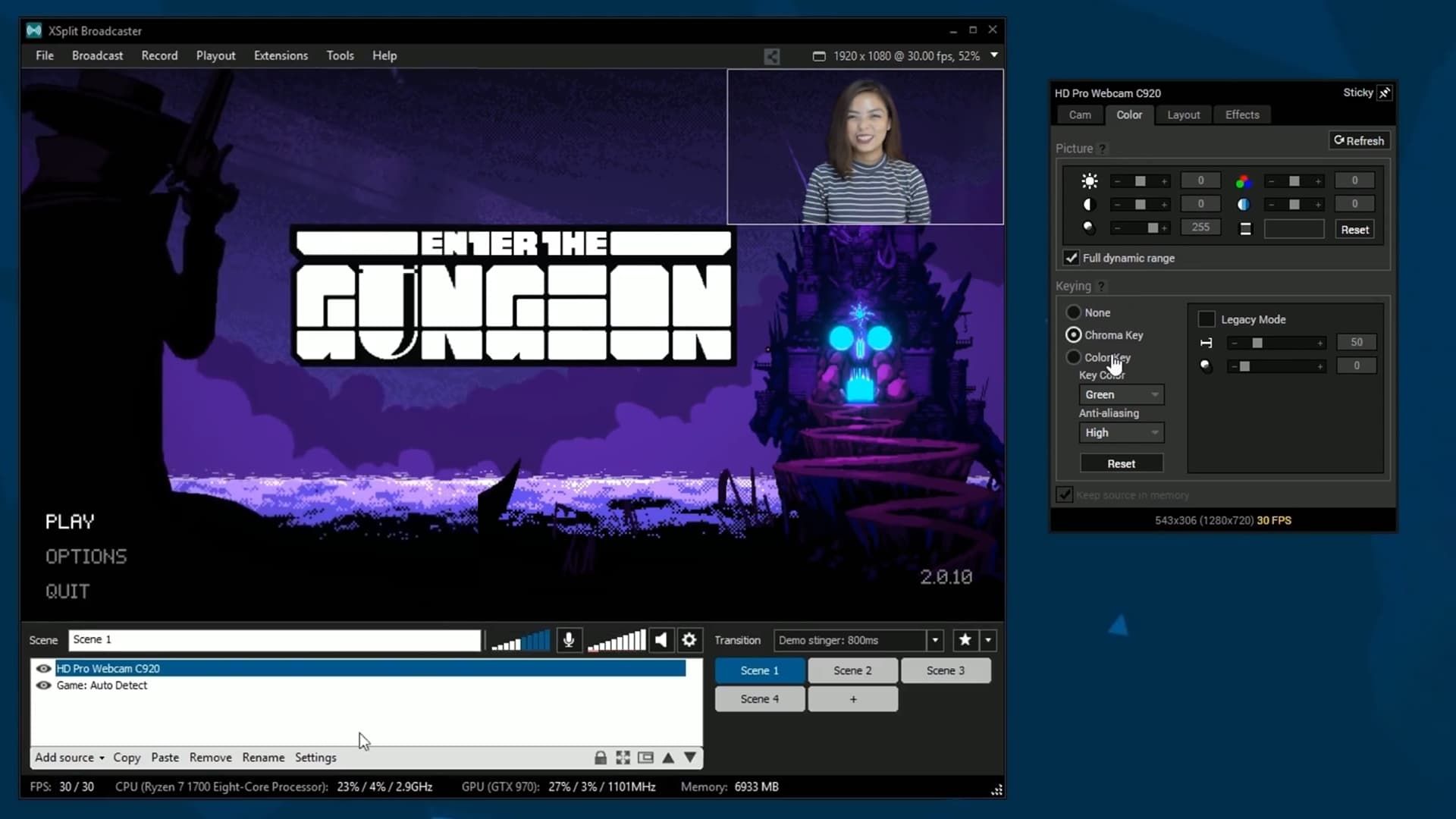Viewport: 1456px width, 819px height.
Task: Click the brightness sun icon
Action: 1090,181
